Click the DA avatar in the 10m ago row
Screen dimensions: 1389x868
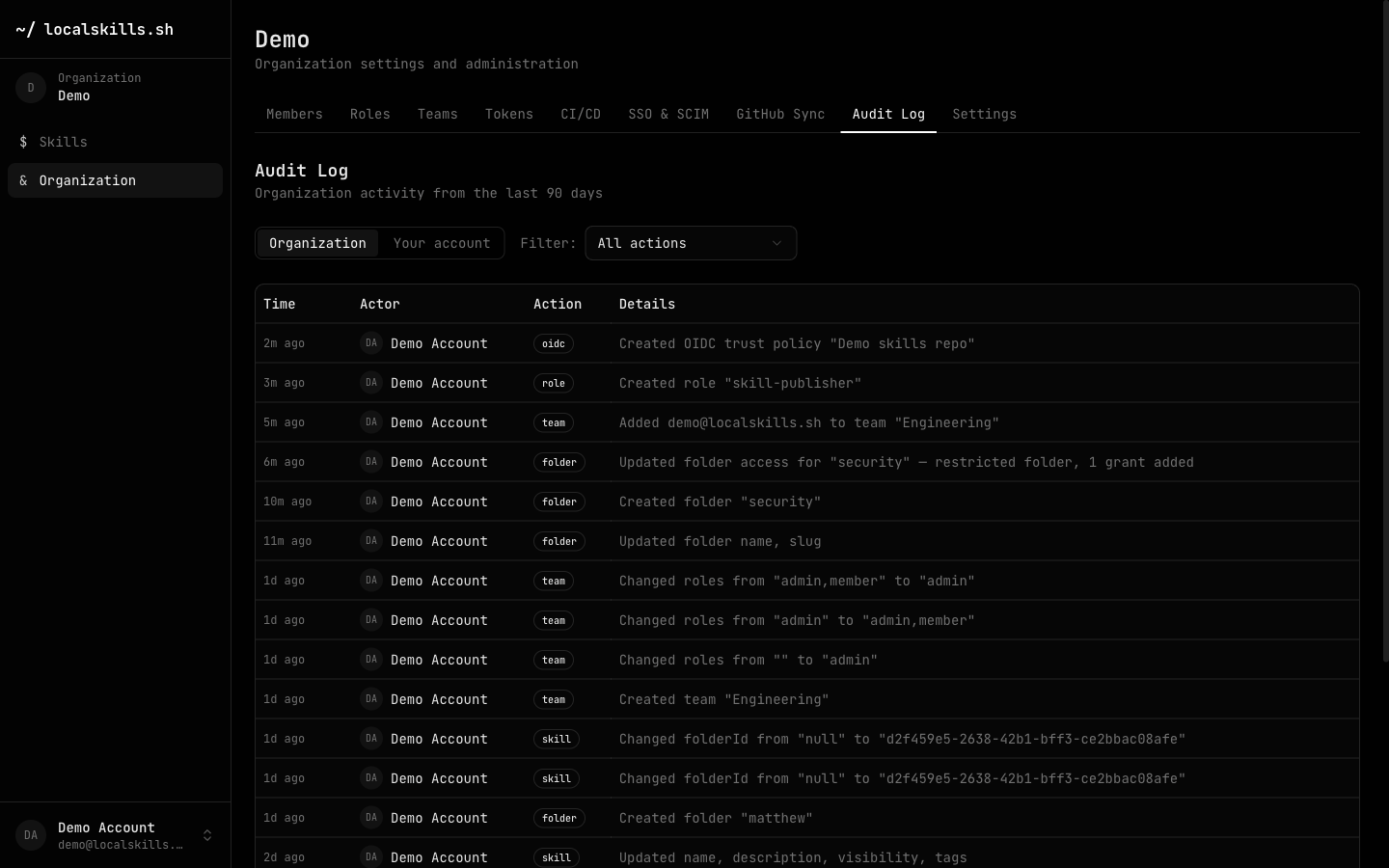pos(371,502)
